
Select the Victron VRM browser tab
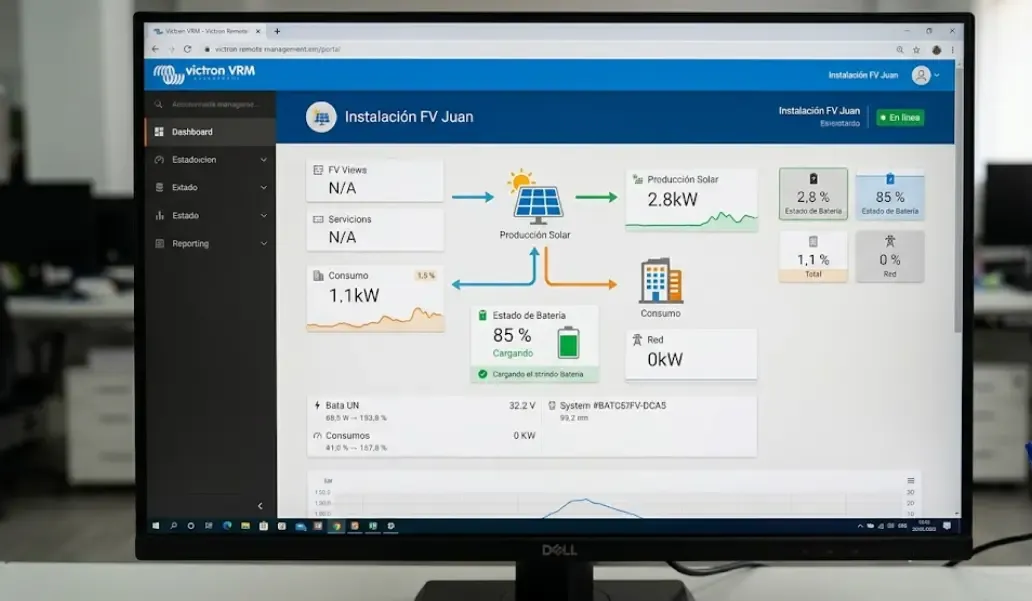pos(207,31)
